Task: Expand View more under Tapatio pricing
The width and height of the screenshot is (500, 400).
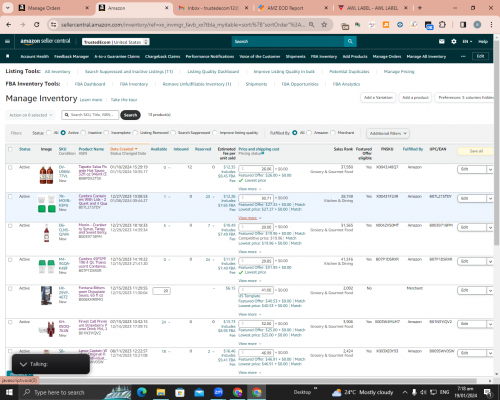Action: [249, 189]
